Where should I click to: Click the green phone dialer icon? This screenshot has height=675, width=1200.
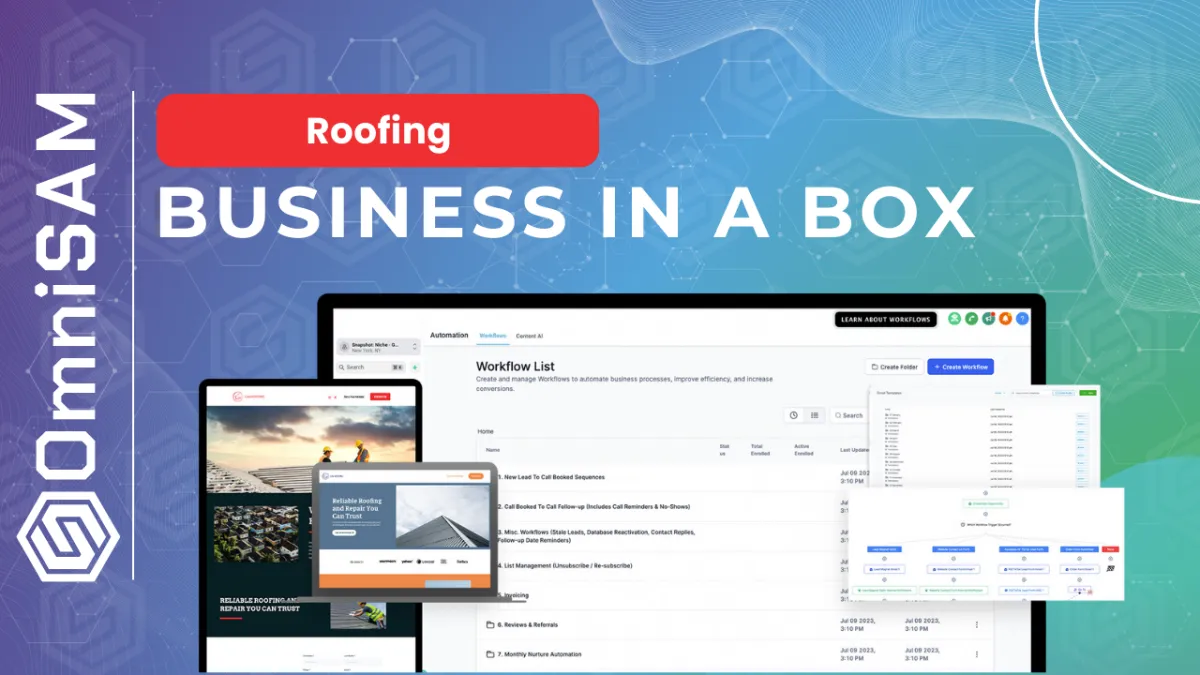pyautogui.click(x=971, y=318)
